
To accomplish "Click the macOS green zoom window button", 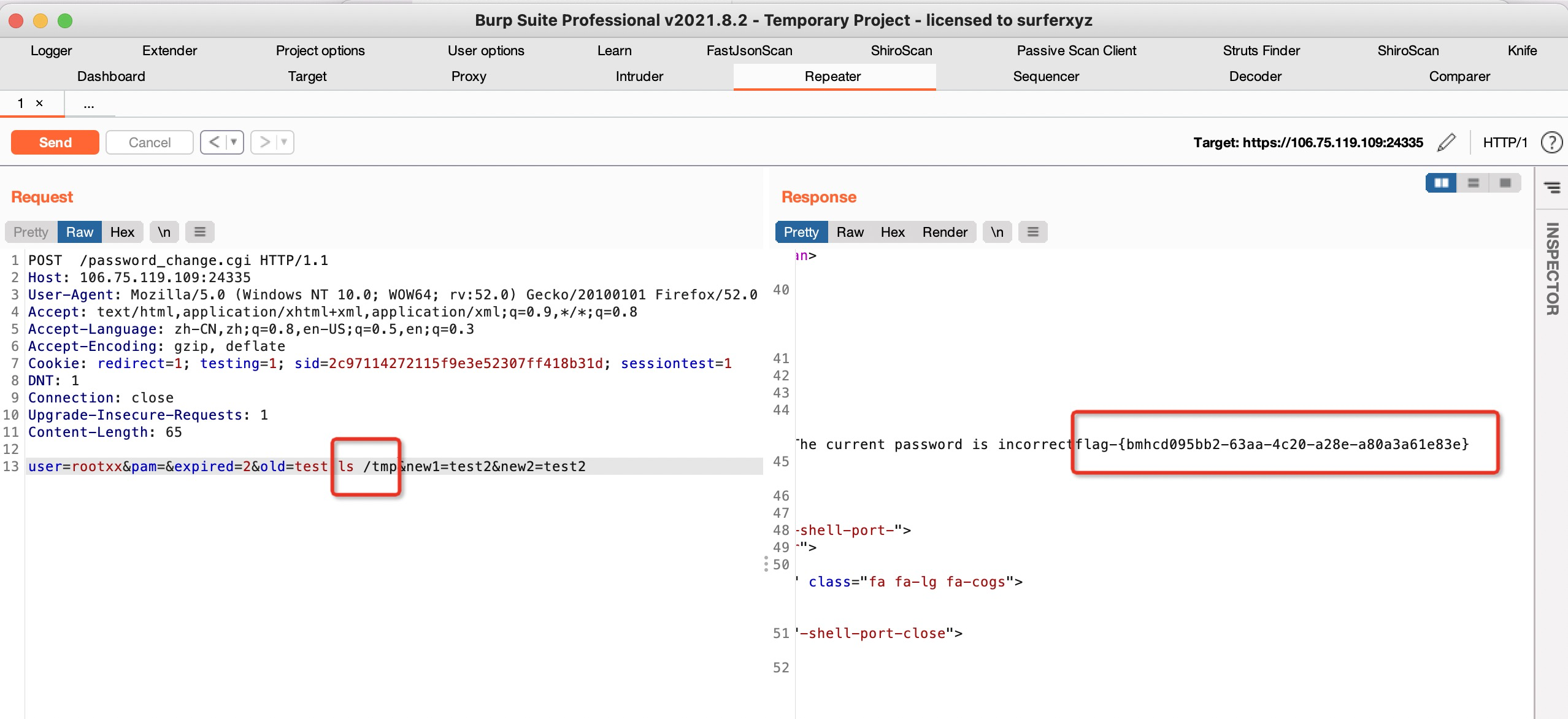I will click(x=65, y=21).
